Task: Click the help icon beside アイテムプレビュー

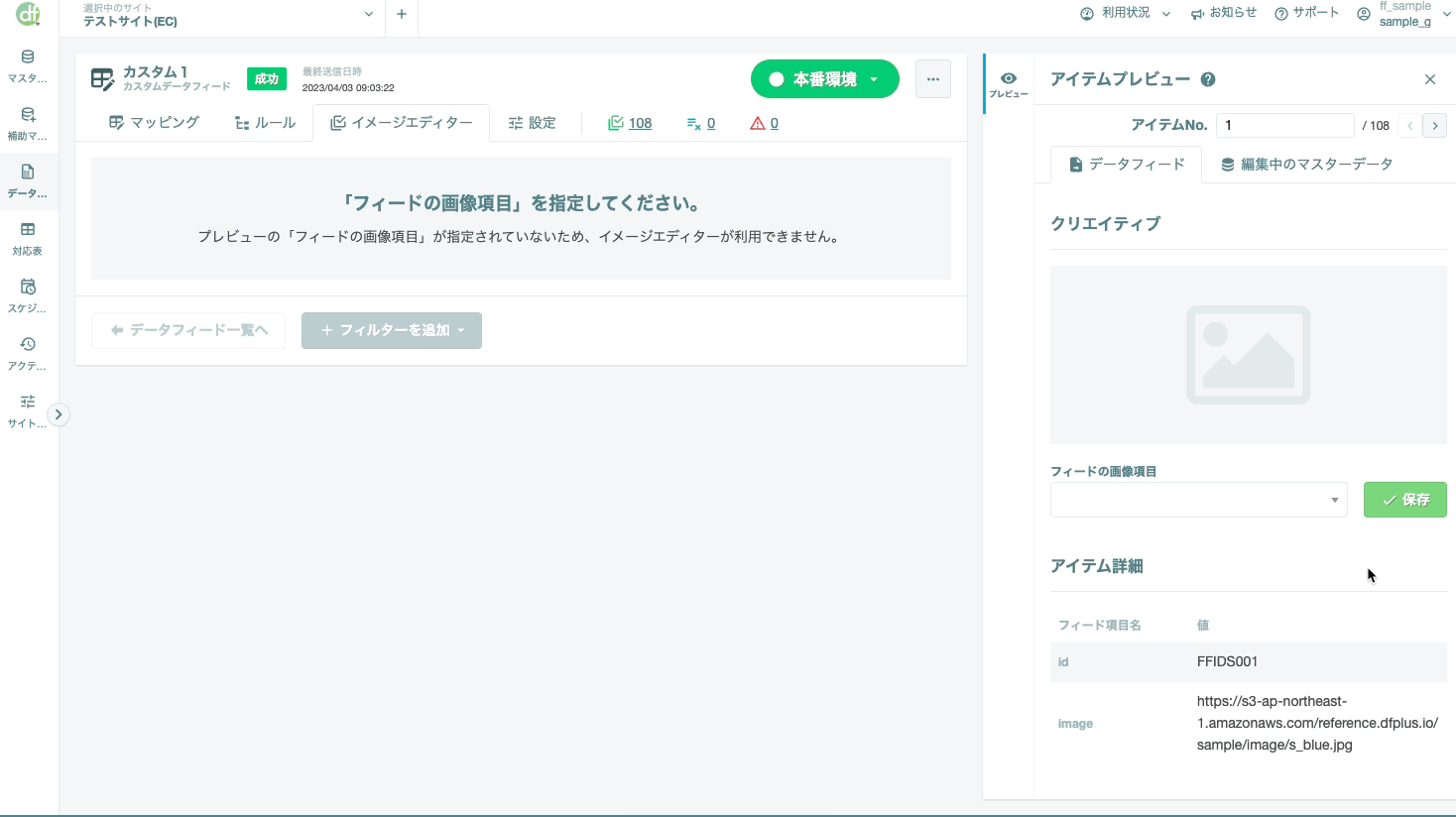Action: tap(1208, 79)
